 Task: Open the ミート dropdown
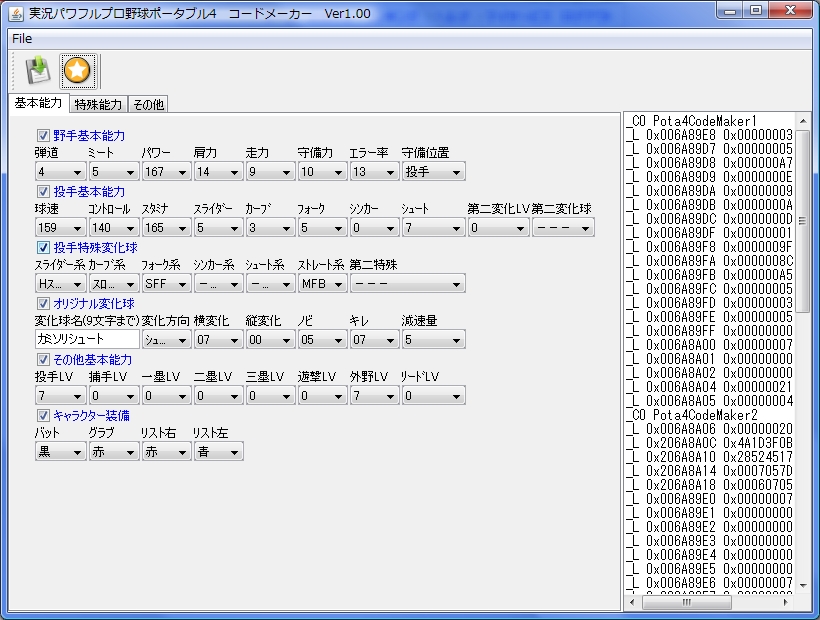(x=113, y=171)
